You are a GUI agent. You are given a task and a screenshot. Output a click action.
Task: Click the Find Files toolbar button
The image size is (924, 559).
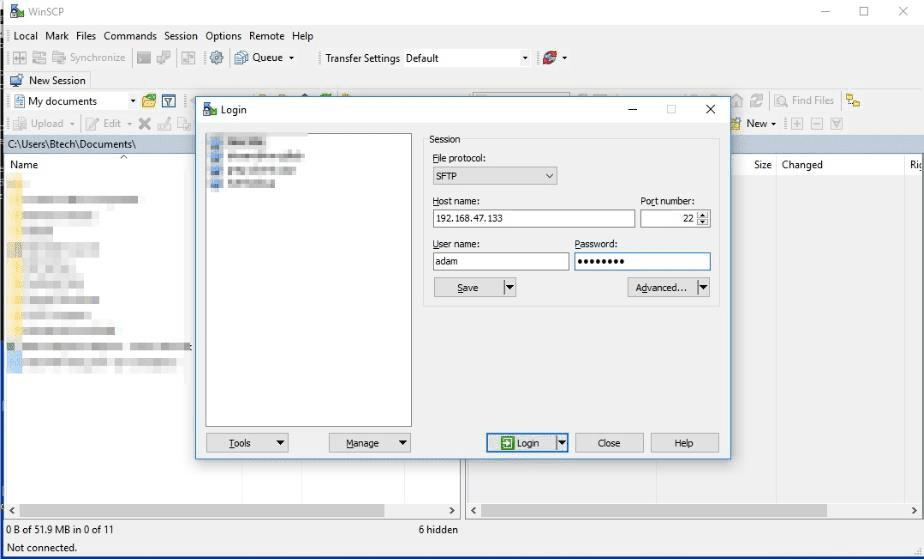[x=805, y=101]
